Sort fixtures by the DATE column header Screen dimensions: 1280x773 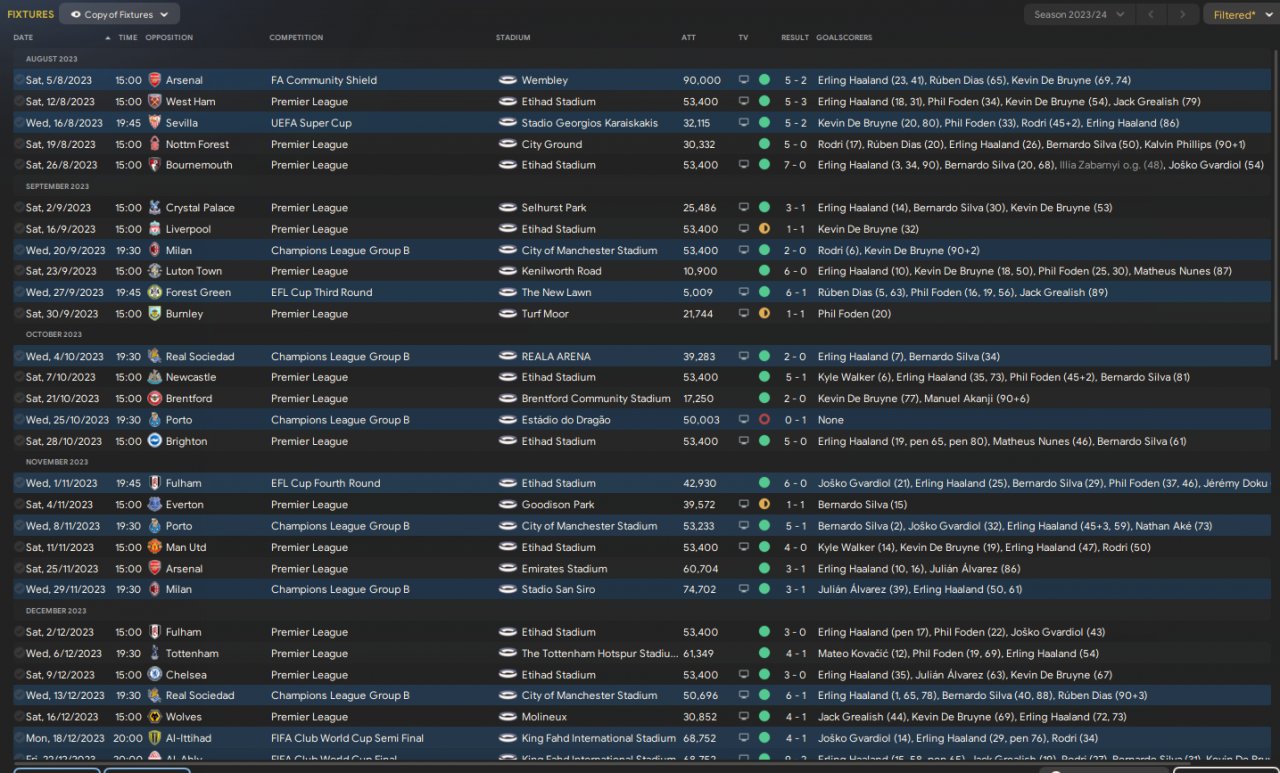23,38
